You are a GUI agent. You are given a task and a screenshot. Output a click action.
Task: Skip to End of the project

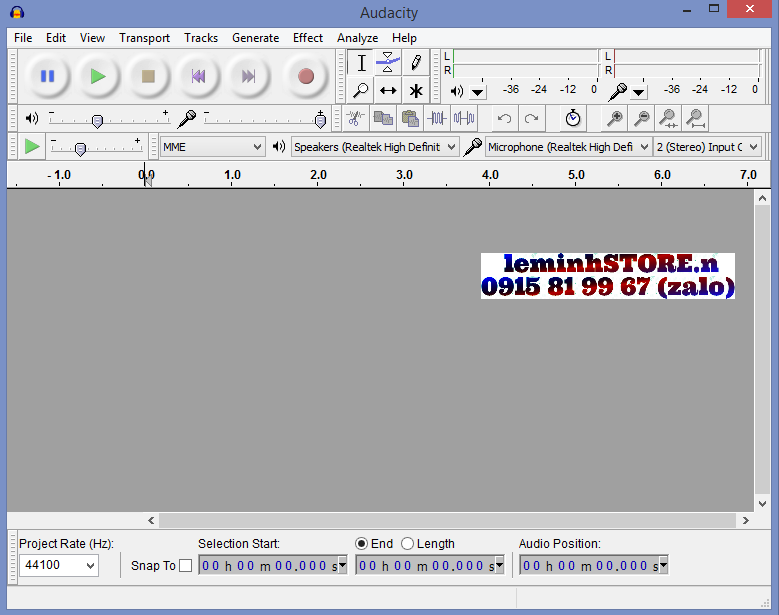pyautogui.click(x=248, y=77)
